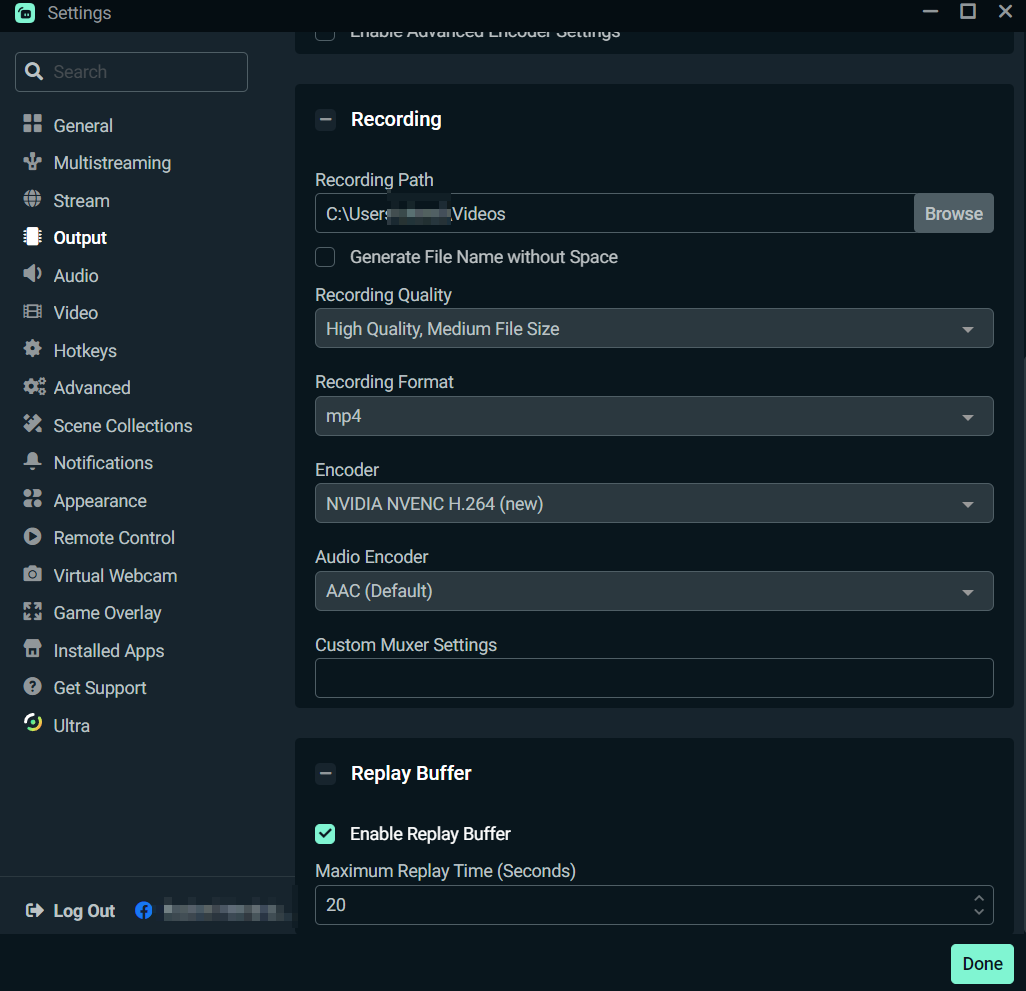Switch to the Advanced settings section
1026x991 pixels.
click(31, 387)
